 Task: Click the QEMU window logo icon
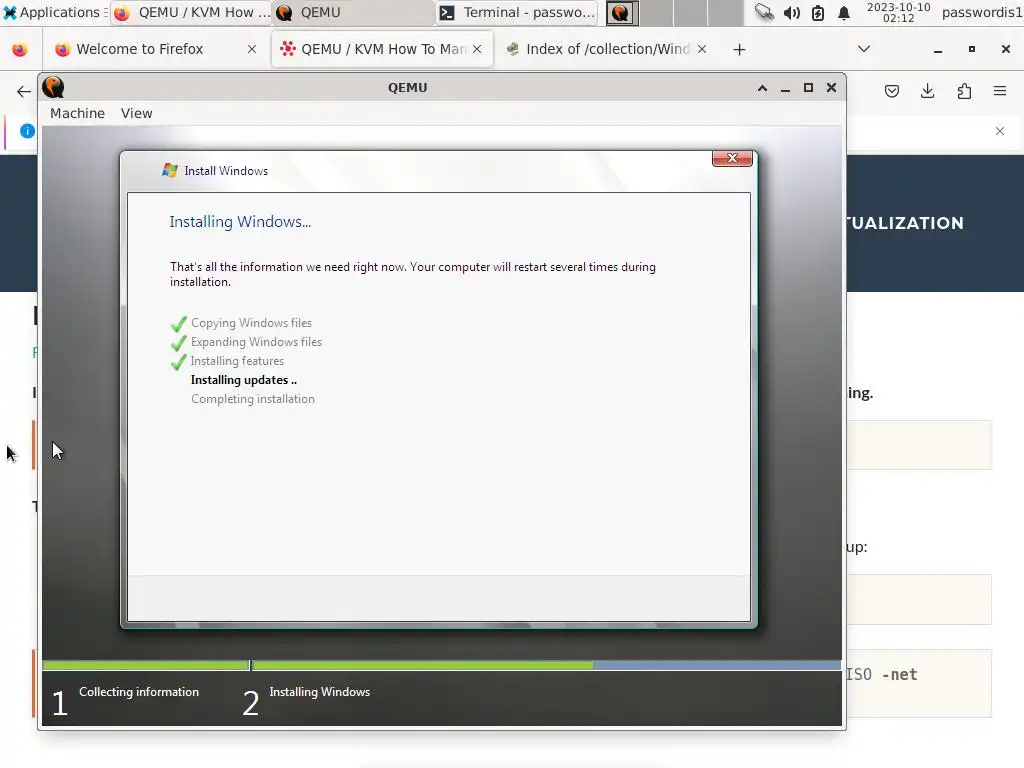[x=54, y=88]
